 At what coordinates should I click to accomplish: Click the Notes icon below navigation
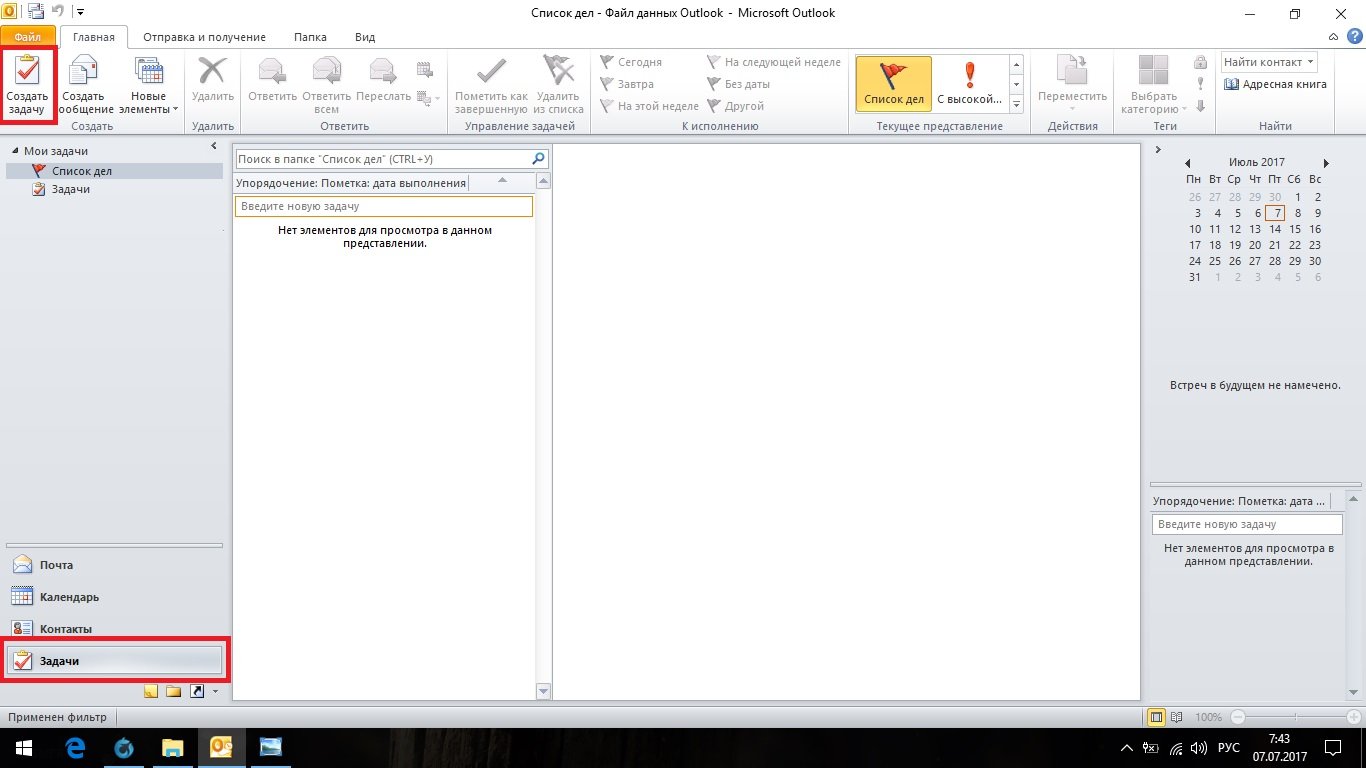[x=151, y=691]
